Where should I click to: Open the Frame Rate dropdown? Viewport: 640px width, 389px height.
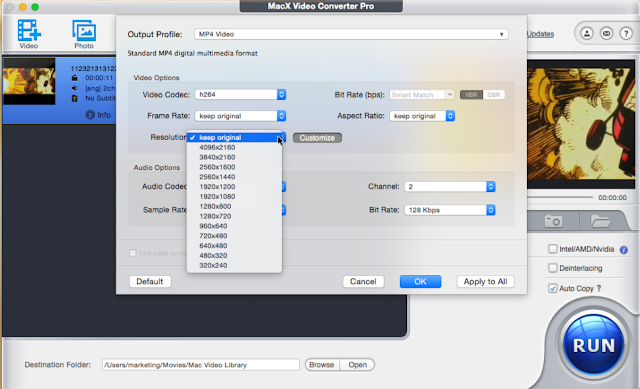point(240,116)
